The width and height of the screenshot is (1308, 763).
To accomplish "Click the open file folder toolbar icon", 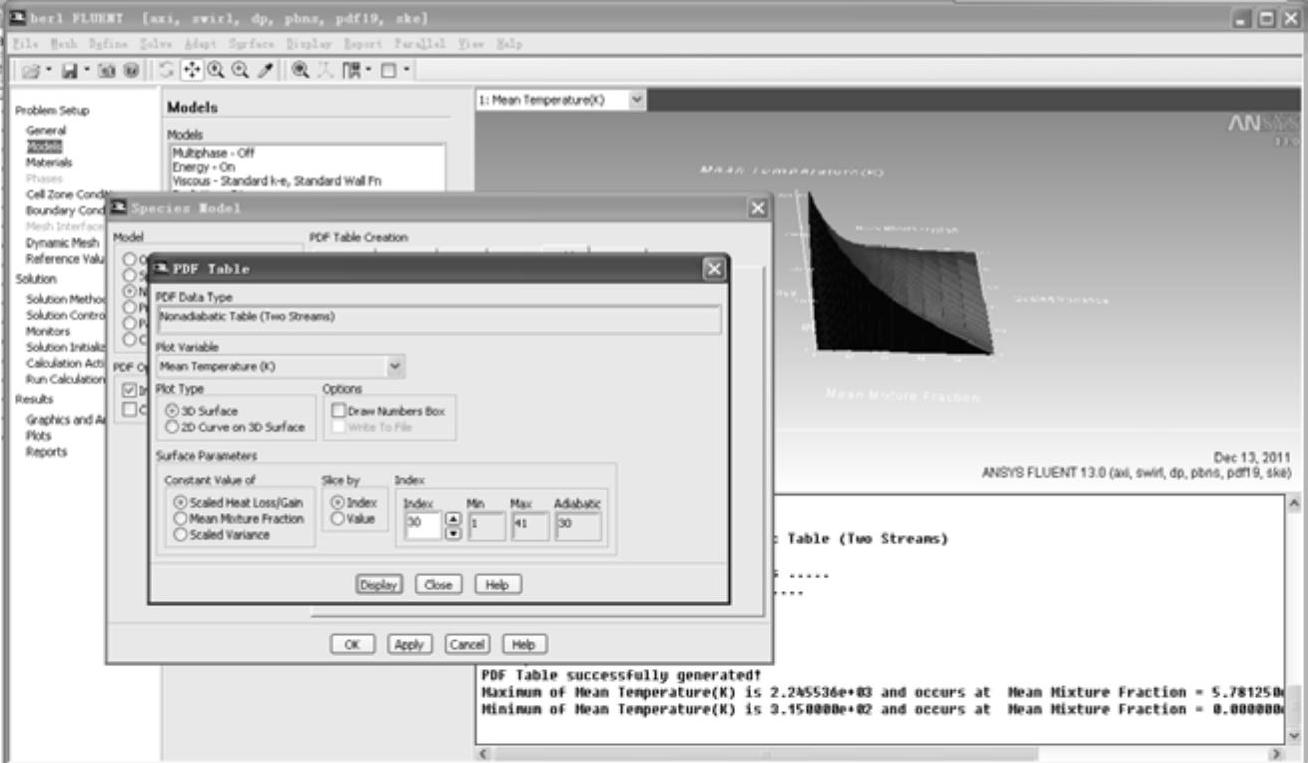I will pos(30,71).
